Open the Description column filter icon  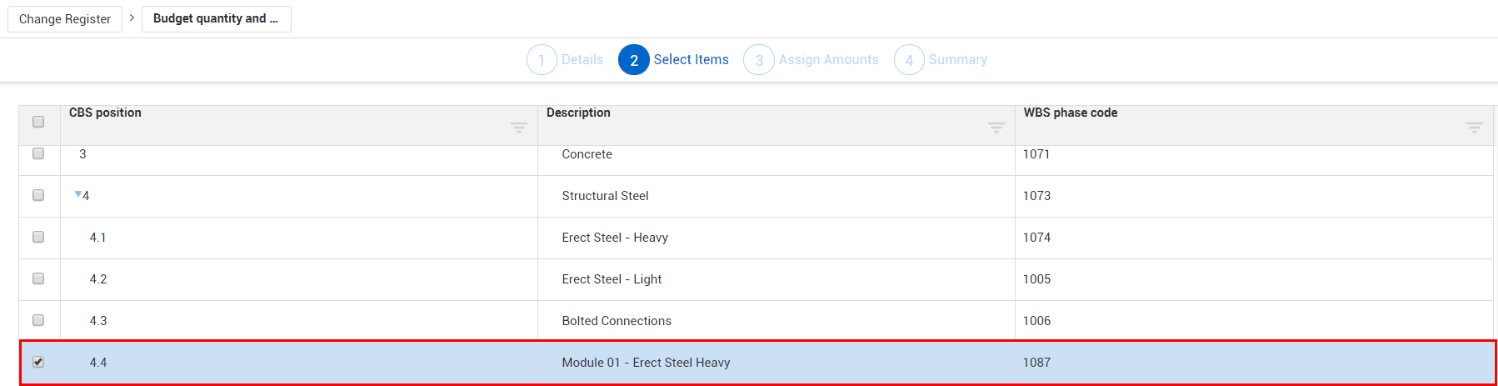(996, 128)
